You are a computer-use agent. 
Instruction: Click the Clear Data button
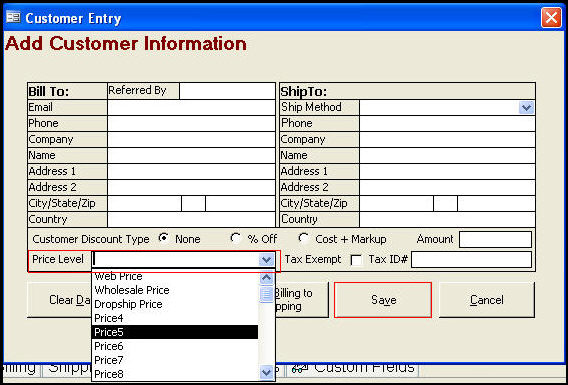60,300
